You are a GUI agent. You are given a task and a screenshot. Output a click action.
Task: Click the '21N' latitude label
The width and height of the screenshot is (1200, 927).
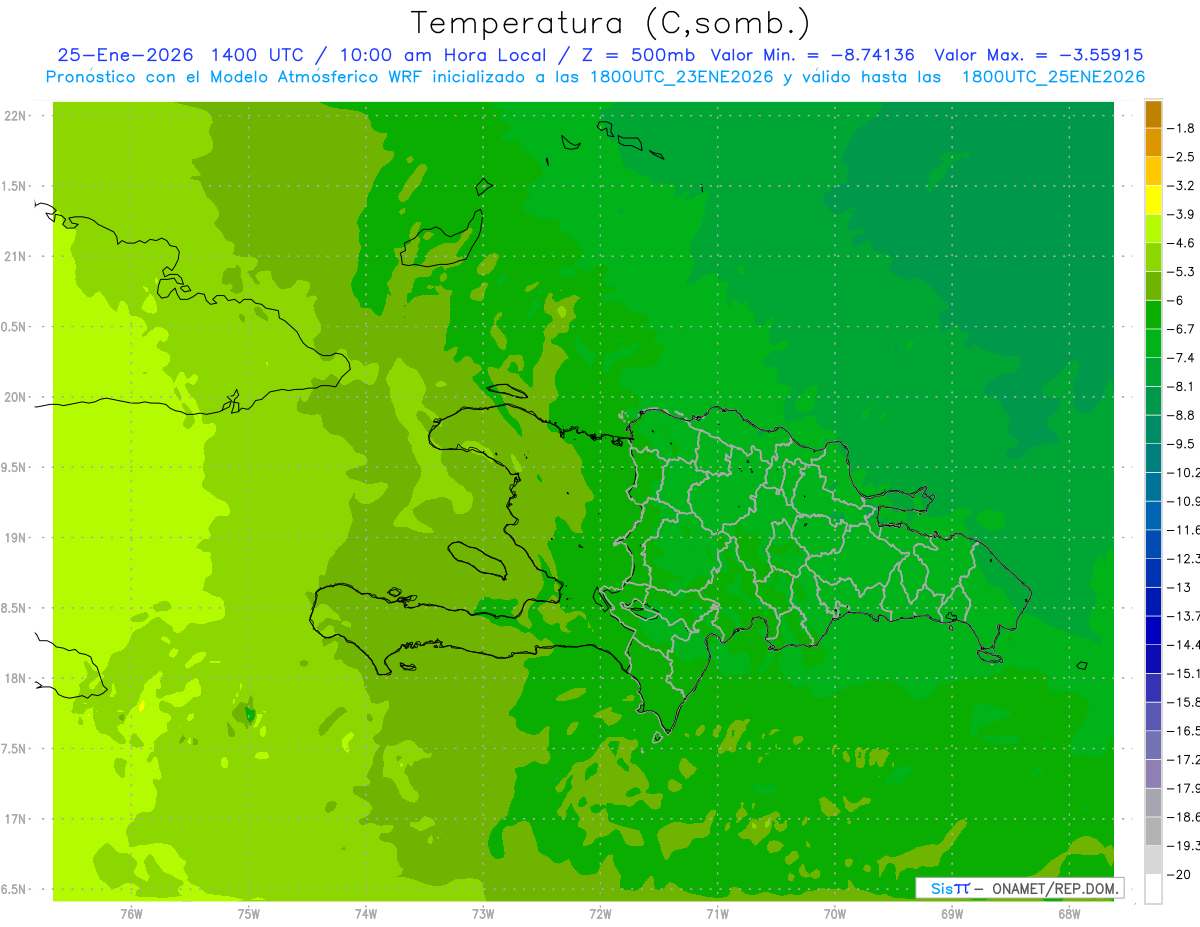(16, 256)
